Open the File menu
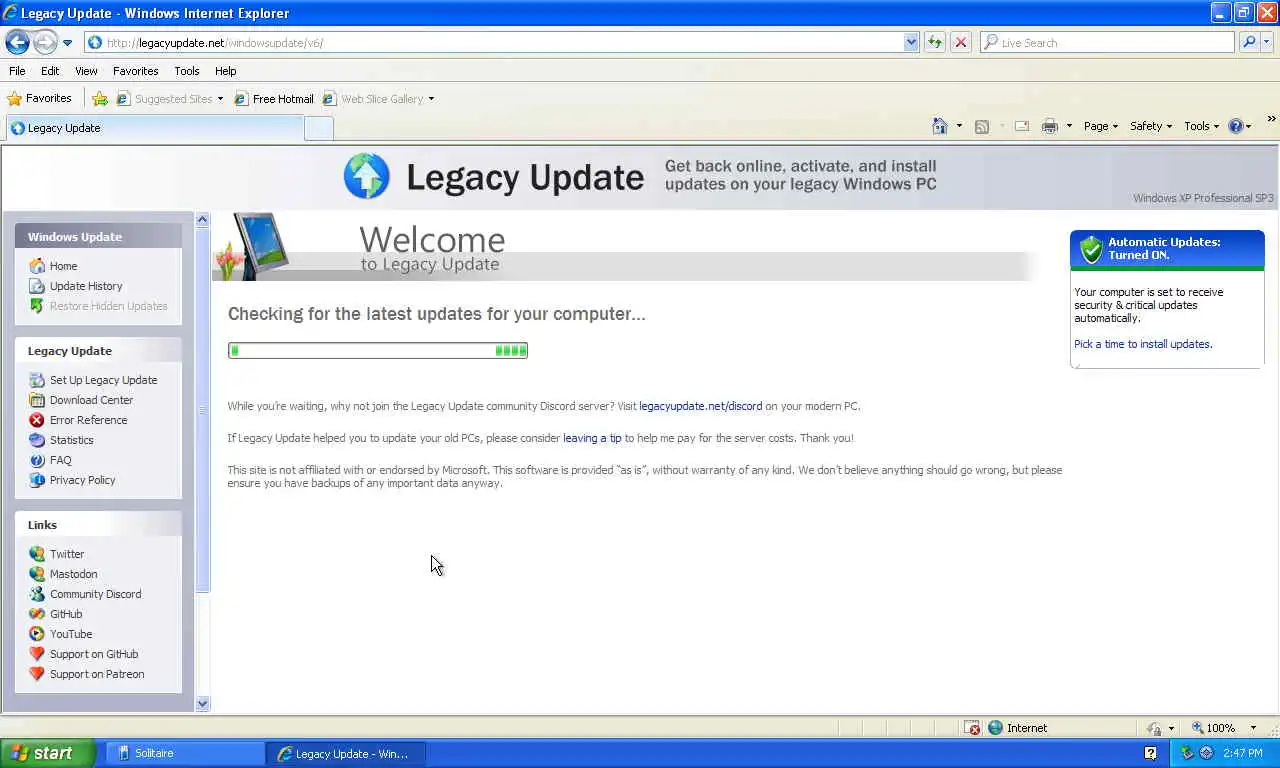The height and width of the screenshot is (768, 1280). 17,71
